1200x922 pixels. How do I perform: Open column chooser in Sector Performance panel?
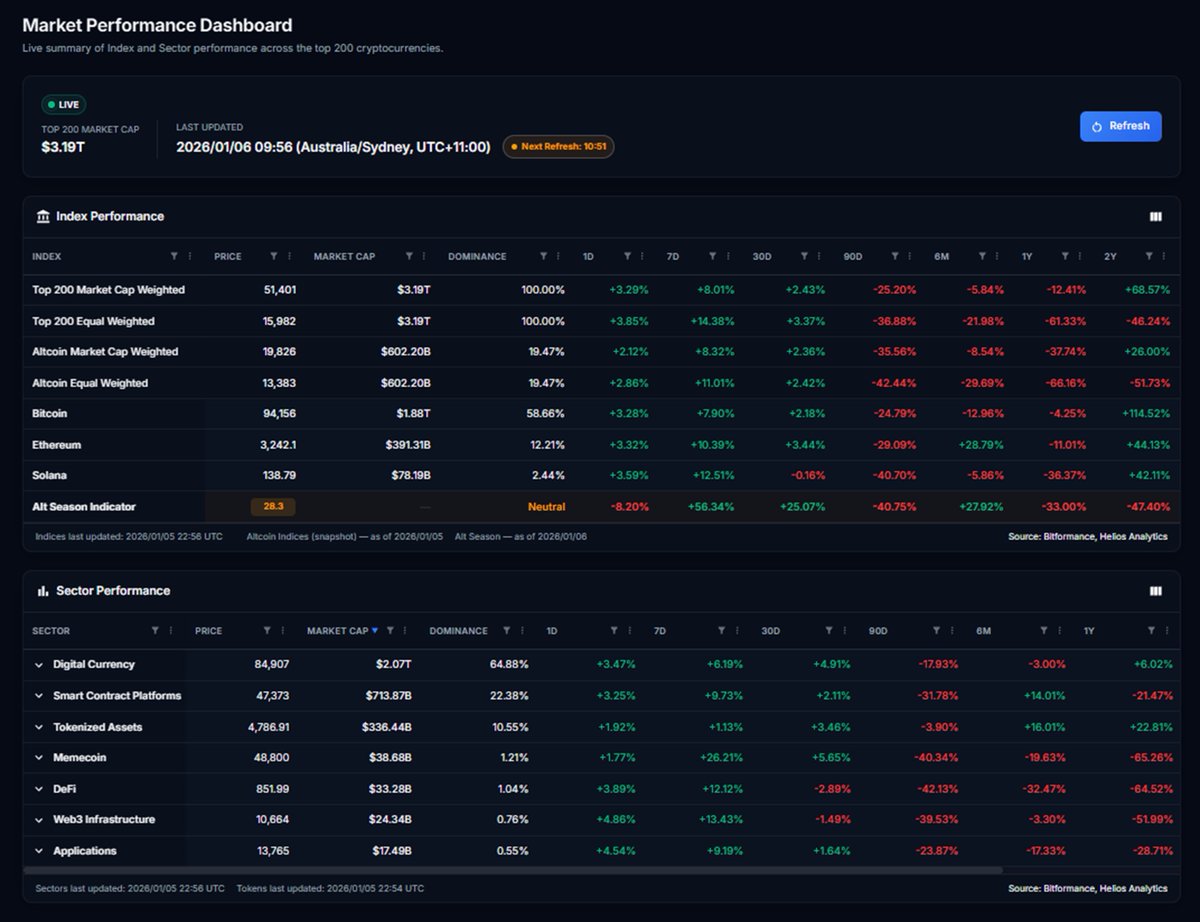[x=1156, y=591]
